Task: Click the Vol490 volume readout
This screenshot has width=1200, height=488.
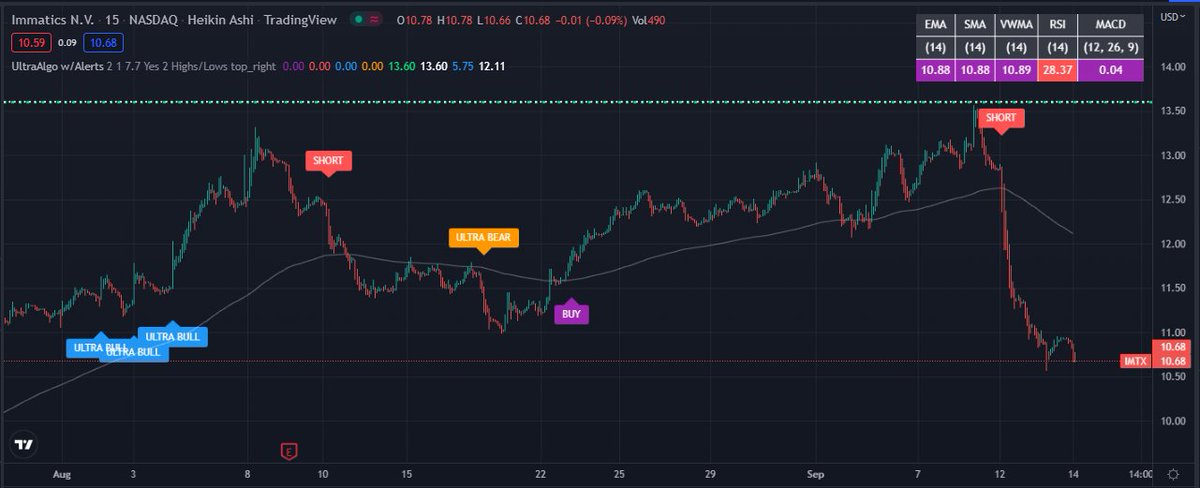Action: point(650,19)
